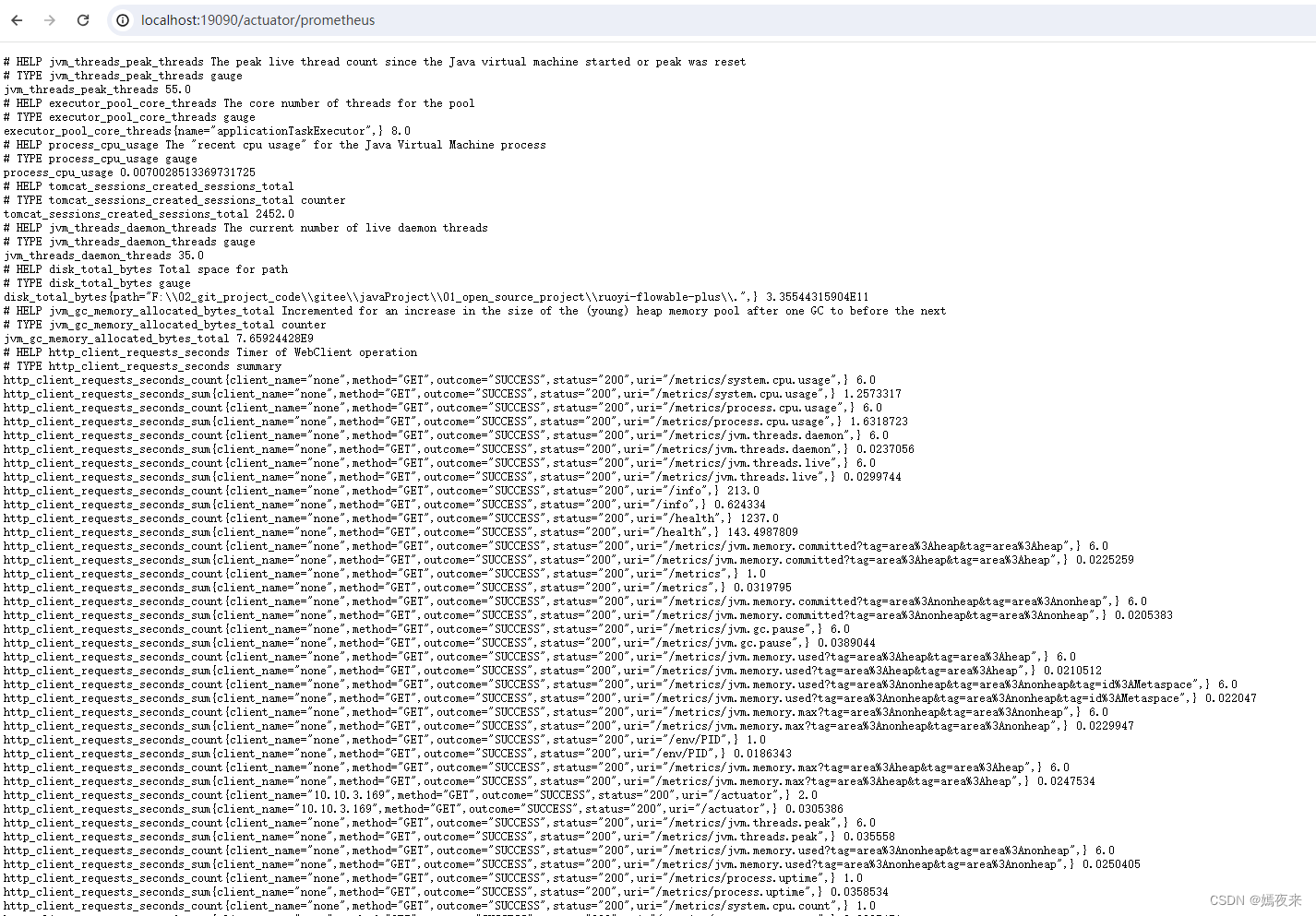
Task: Open the site information icon
Action: [123, 20]
